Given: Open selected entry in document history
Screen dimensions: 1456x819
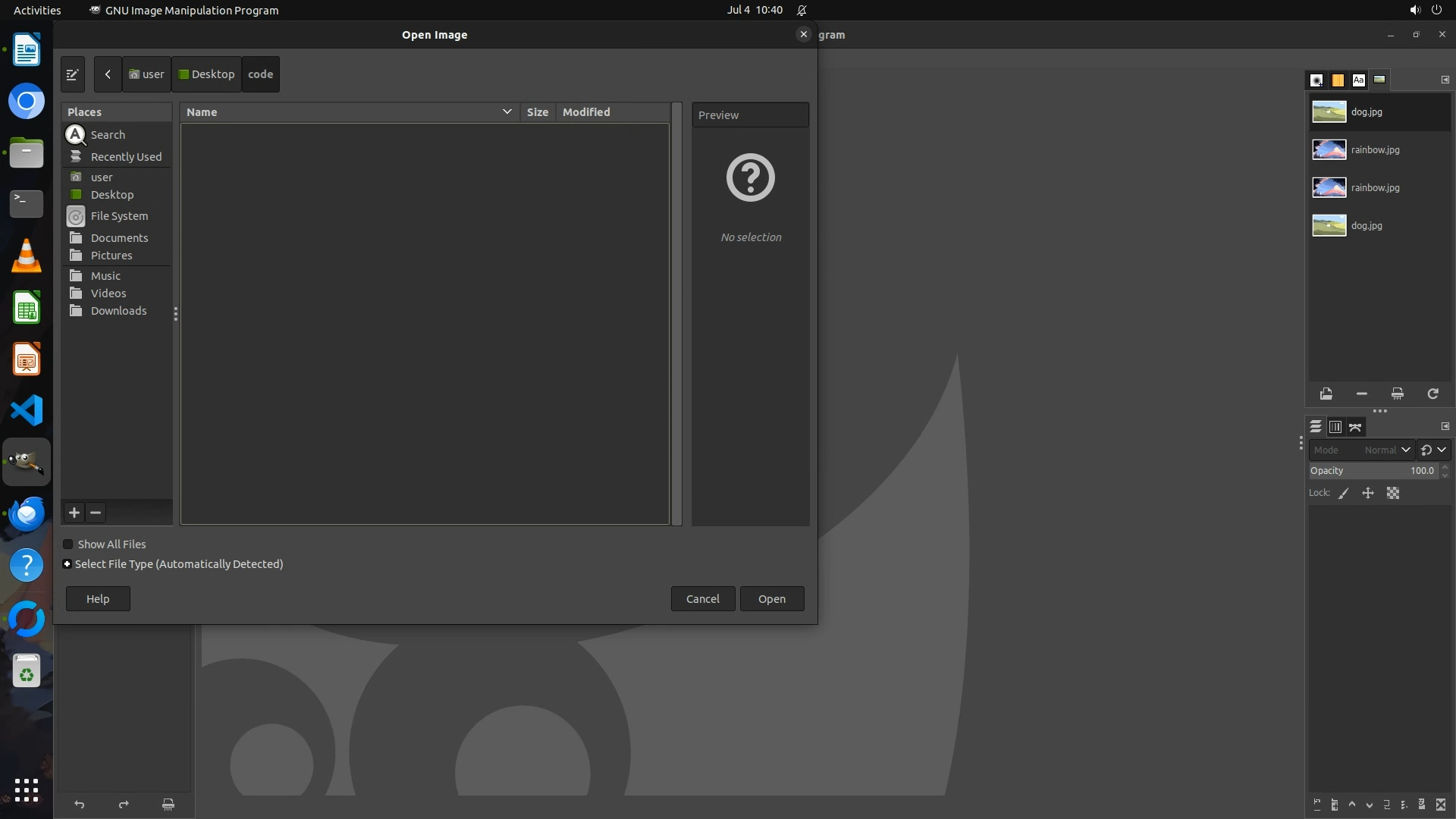Looking at the screenshot, I should (1326, 394).
